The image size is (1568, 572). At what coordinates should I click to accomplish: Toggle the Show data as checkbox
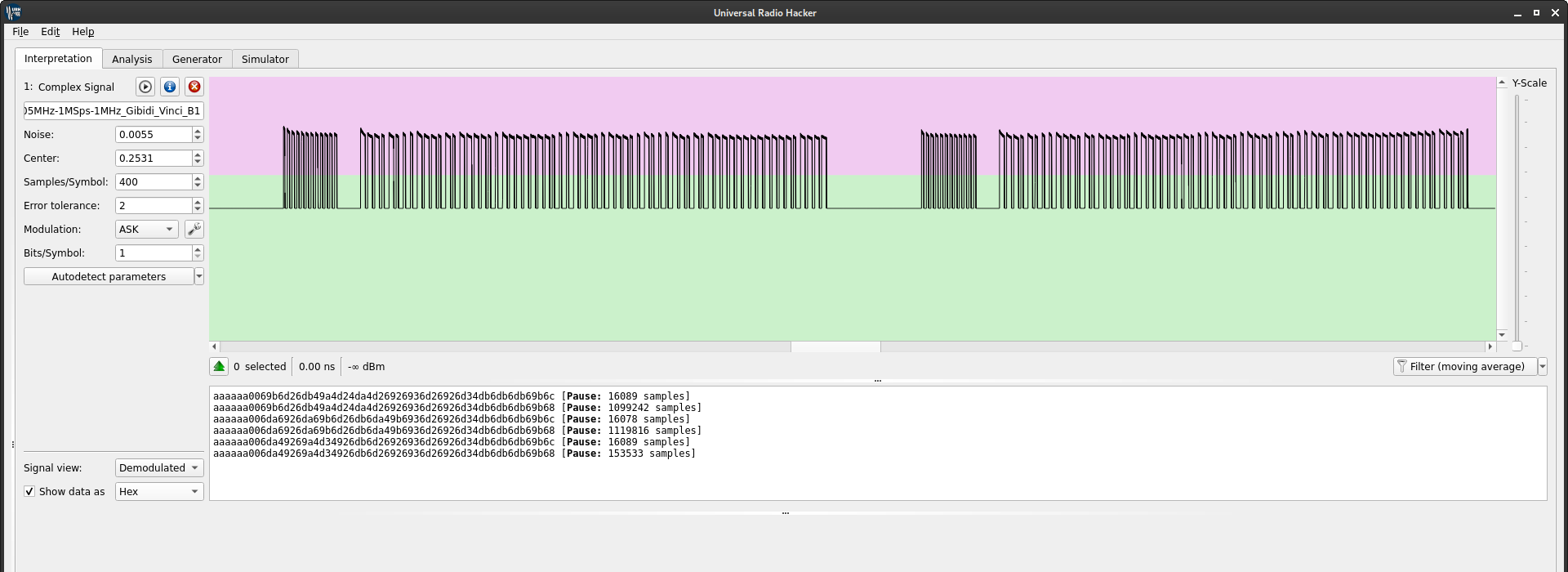[30, 492]
